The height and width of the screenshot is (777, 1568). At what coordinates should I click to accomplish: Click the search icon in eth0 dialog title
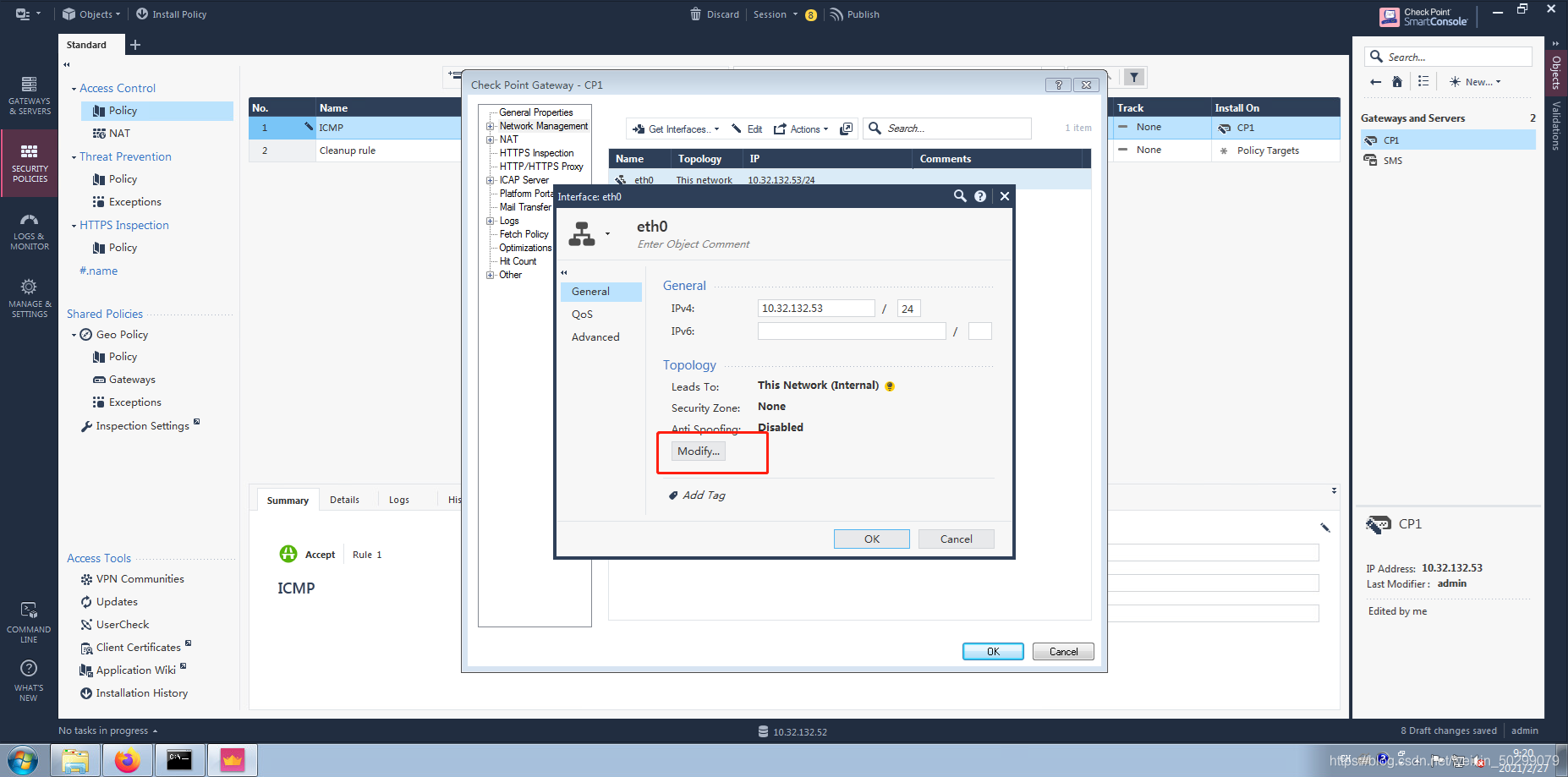coord(960,196)
